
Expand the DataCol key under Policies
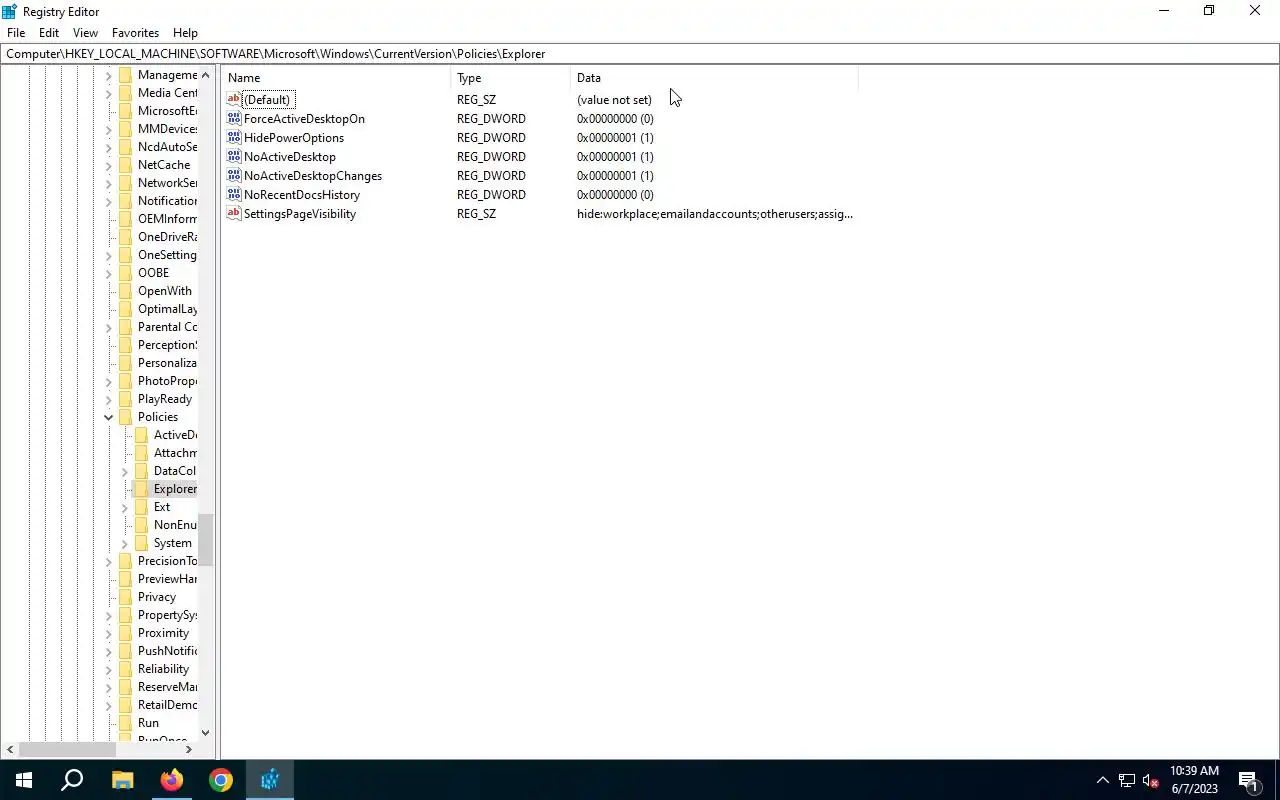[125, 471]
